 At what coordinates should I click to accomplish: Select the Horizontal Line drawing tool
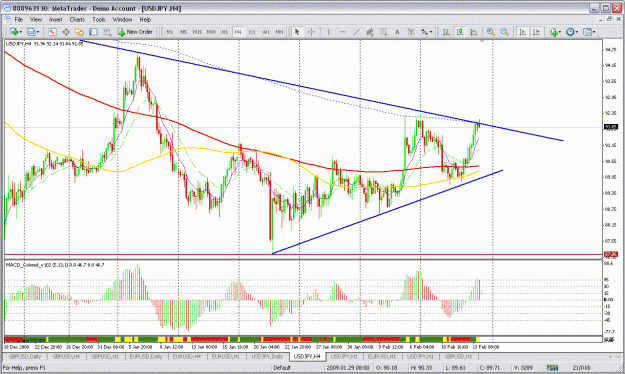(x=342, y=32)
